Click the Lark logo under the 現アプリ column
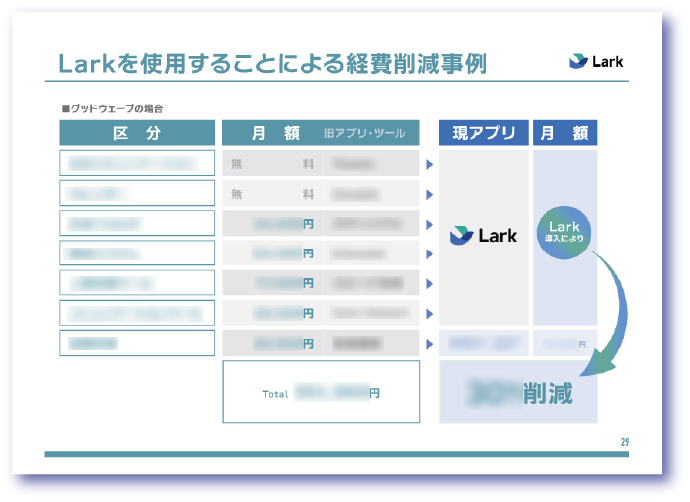 click(x=483, y=236)
